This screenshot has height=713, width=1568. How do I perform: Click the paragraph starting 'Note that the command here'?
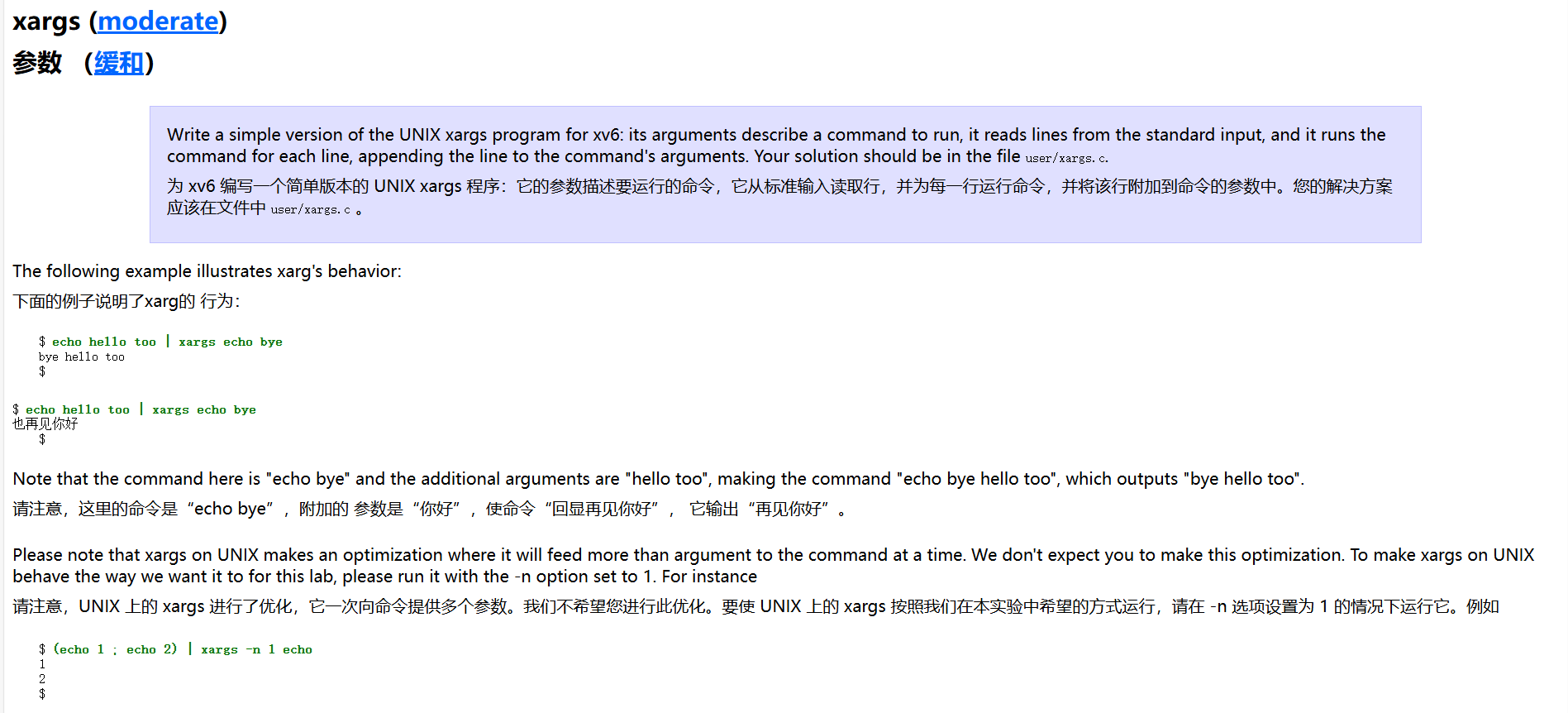658,479
